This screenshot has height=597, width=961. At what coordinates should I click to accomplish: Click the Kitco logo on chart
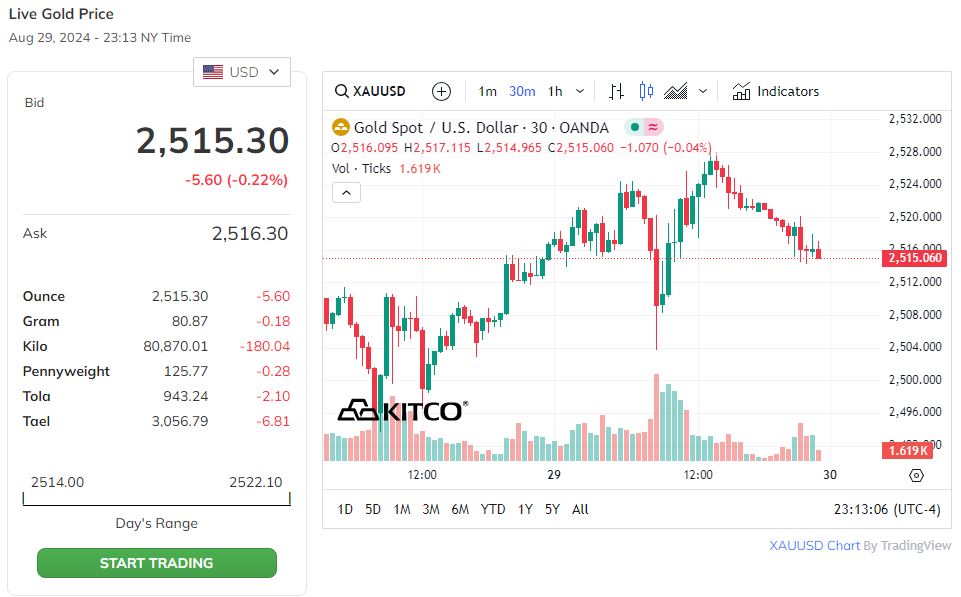coord(400,410)
